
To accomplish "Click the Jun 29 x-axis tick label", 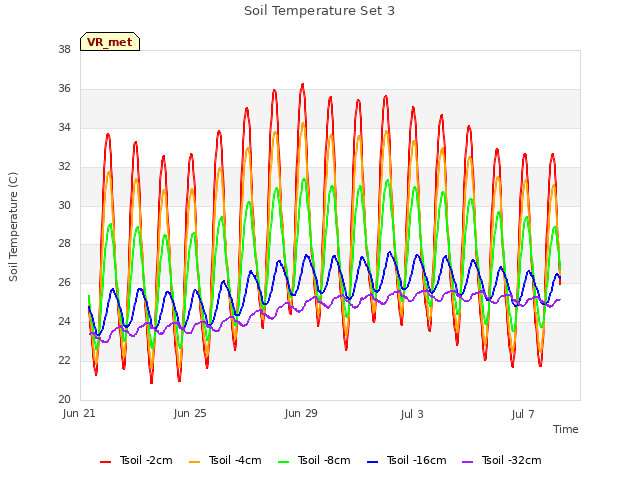I will [x=301, y=413].
